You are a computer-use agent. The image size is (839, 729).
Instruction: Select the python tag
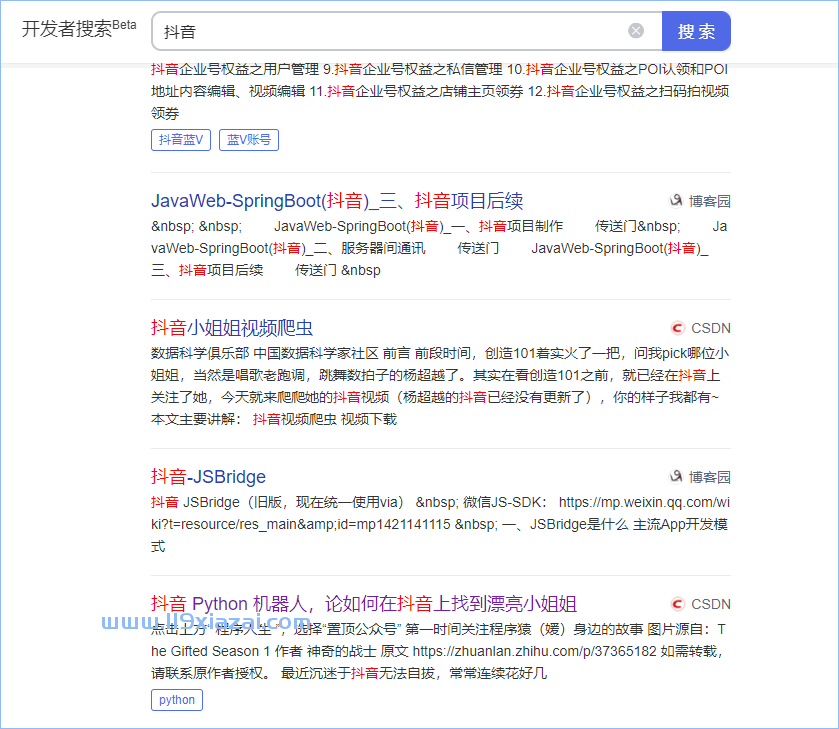177,700
